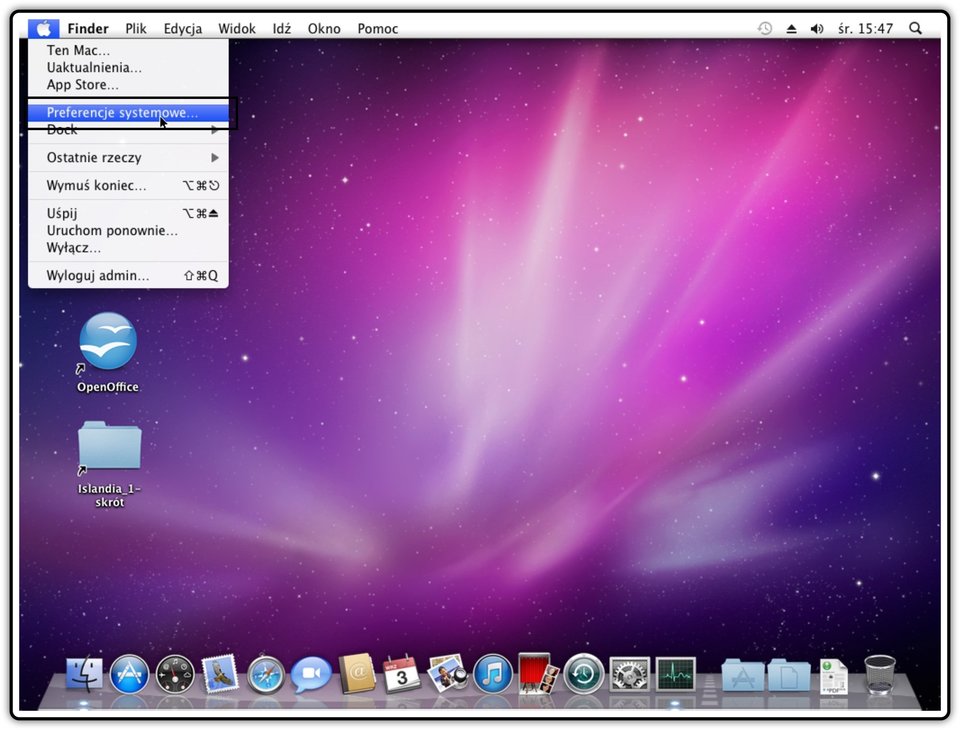Open Photo Booth from the Dock
Screen dimensions: 960x730
click(x=538, y=674)
